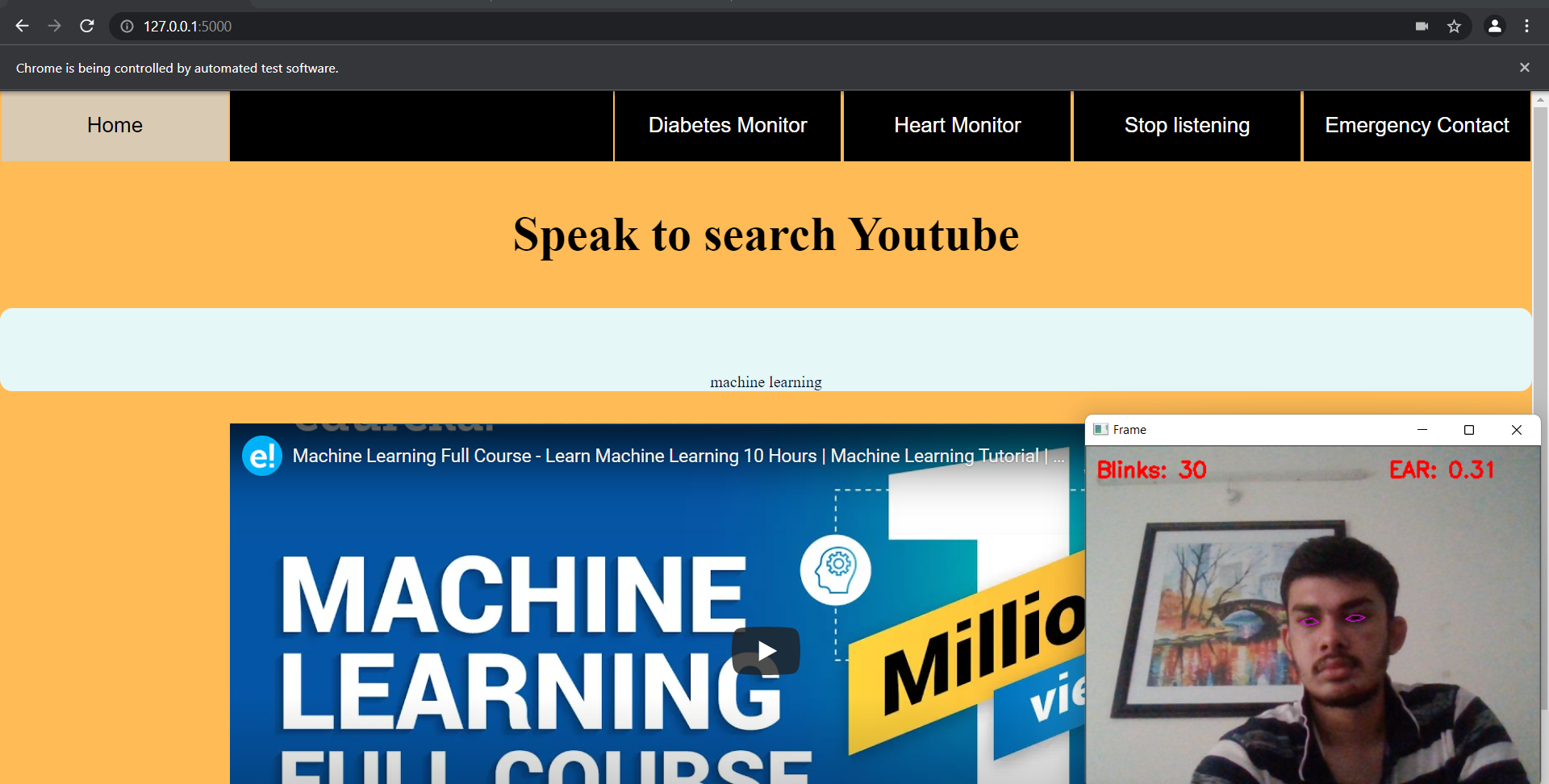
Task: Click the Edureka channel logo on video
Action: [262, 457]
